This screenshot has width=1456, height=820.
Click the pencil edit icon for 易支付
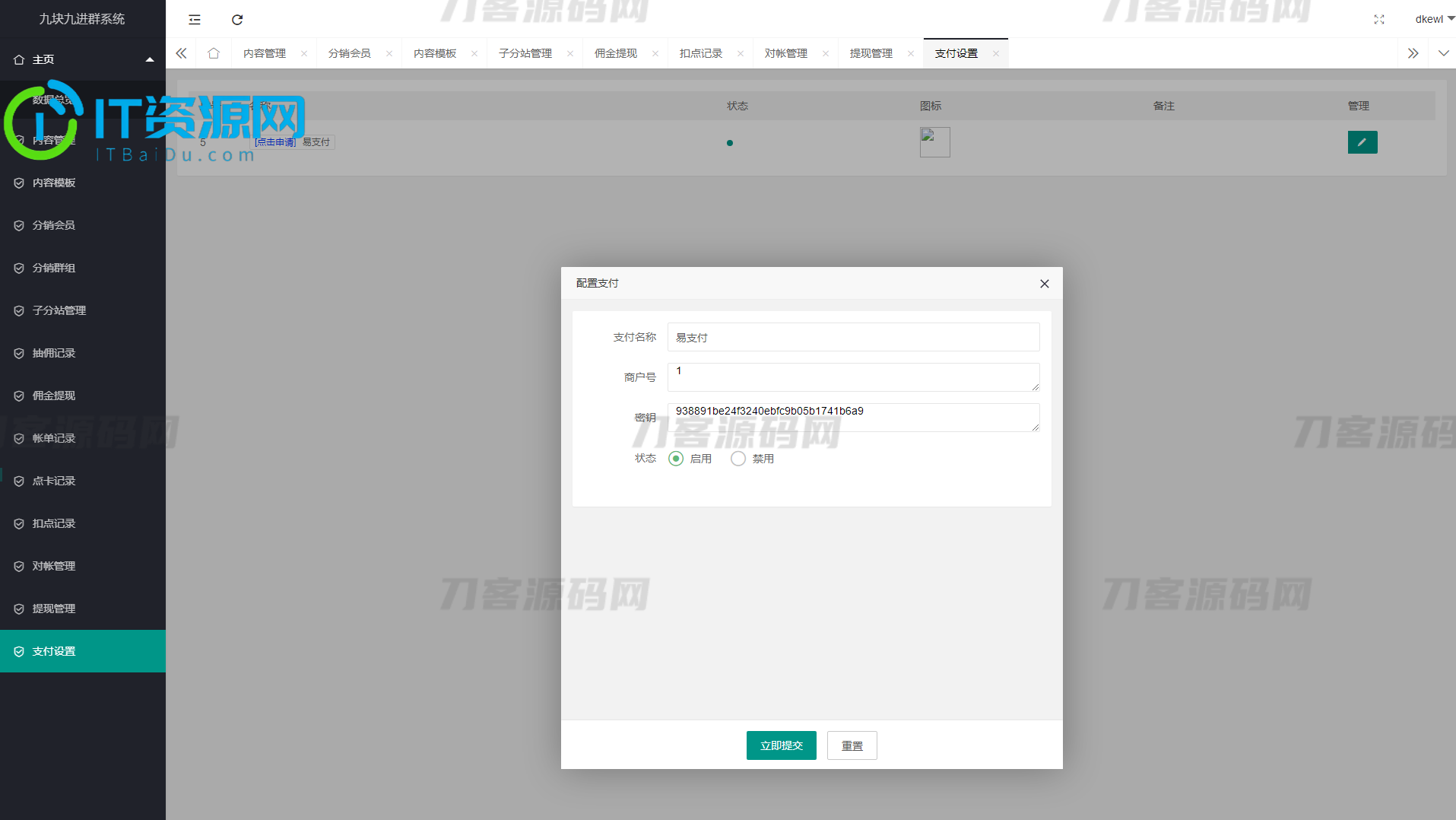(1362, 142)
